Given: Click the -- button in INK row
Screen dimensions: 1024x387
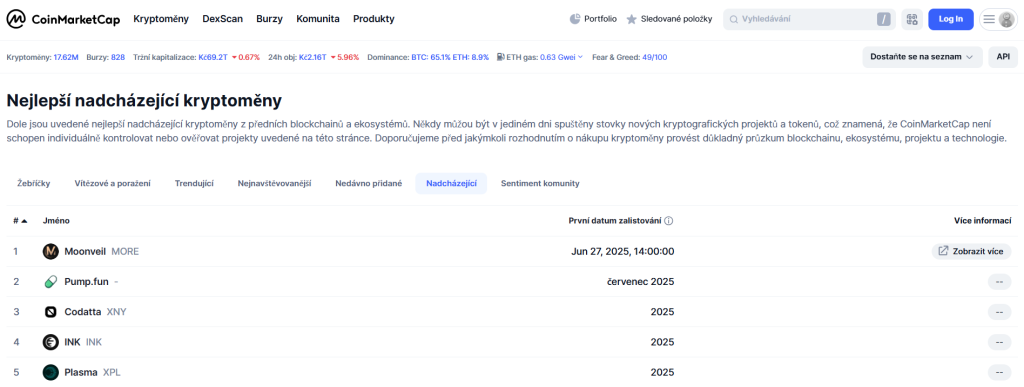Looking at the screenshot, I should [999, 342].
